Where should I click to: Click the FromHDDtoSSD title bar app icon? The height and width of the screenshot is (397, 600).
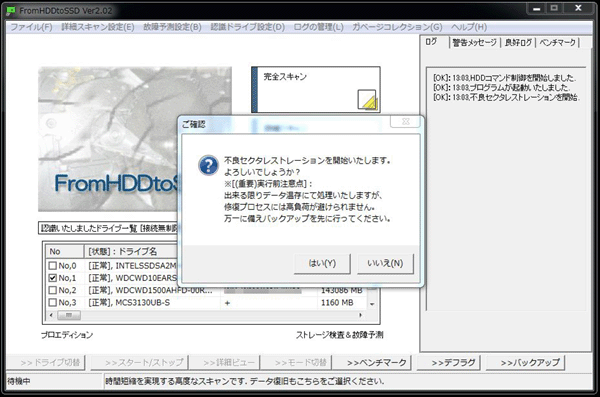pos(11,10)
